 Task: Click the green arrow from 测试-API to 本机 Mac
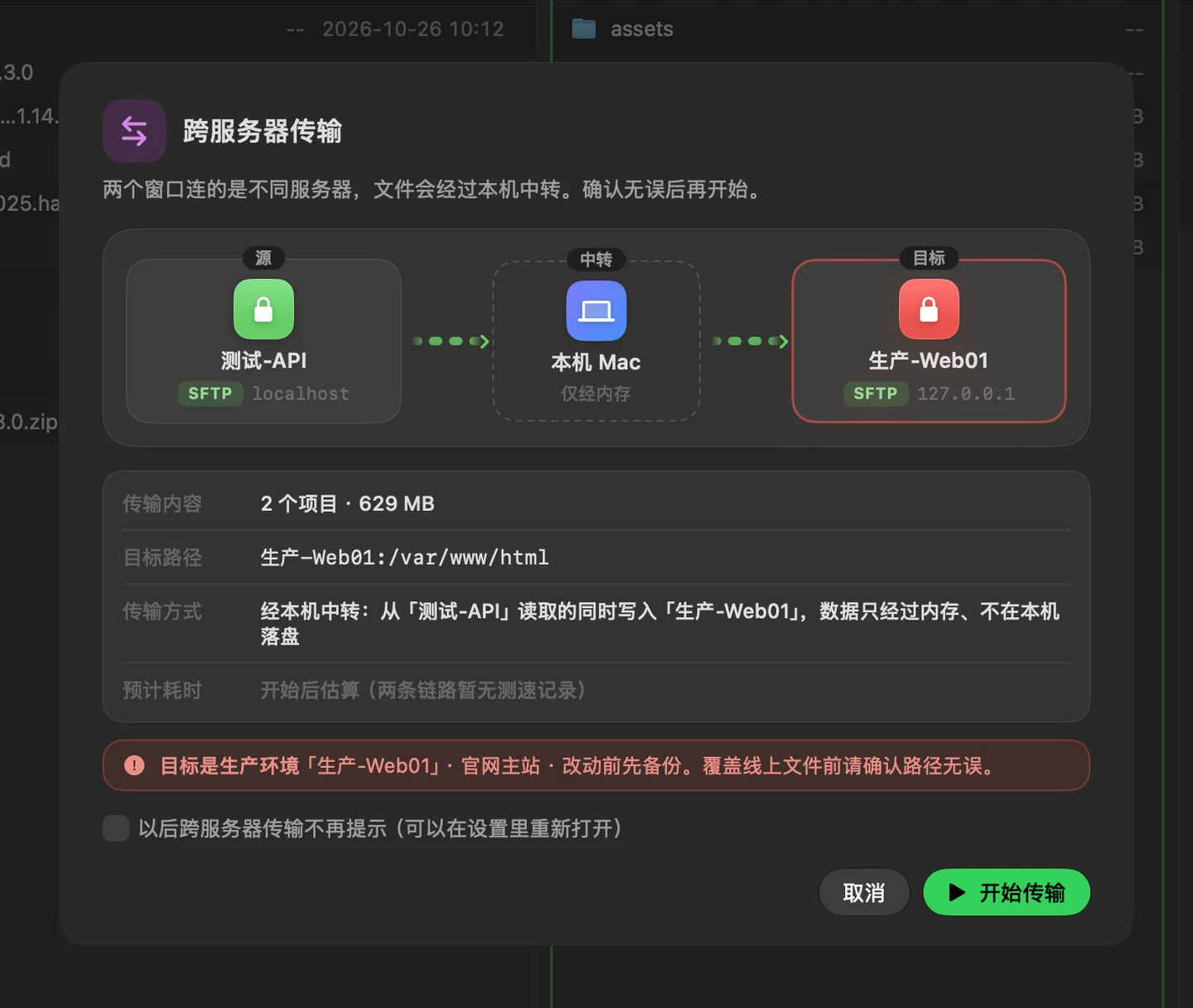click(x=451, y=341)
